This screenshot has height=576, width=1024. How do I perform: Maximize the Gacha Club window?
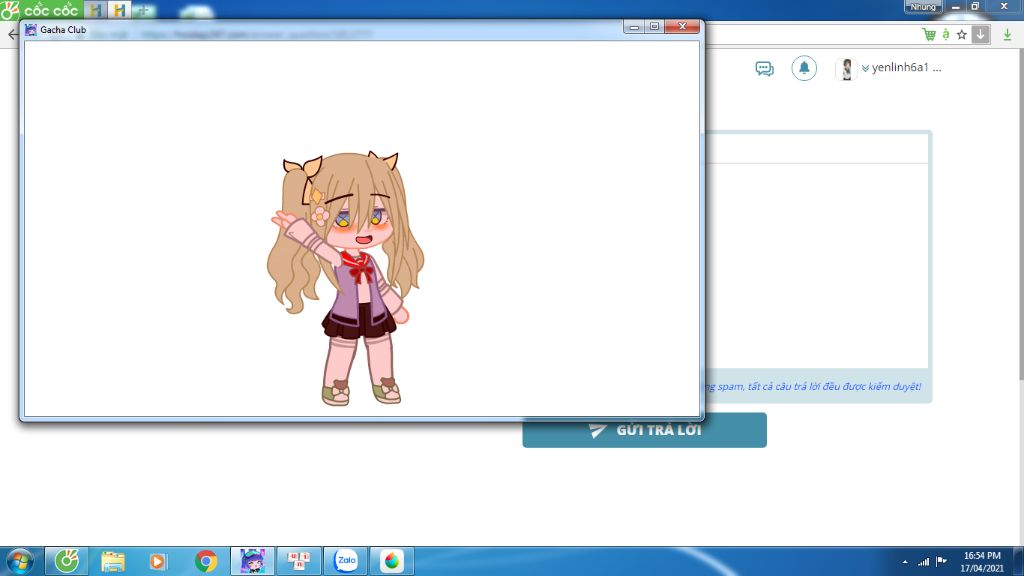point(654,26)
